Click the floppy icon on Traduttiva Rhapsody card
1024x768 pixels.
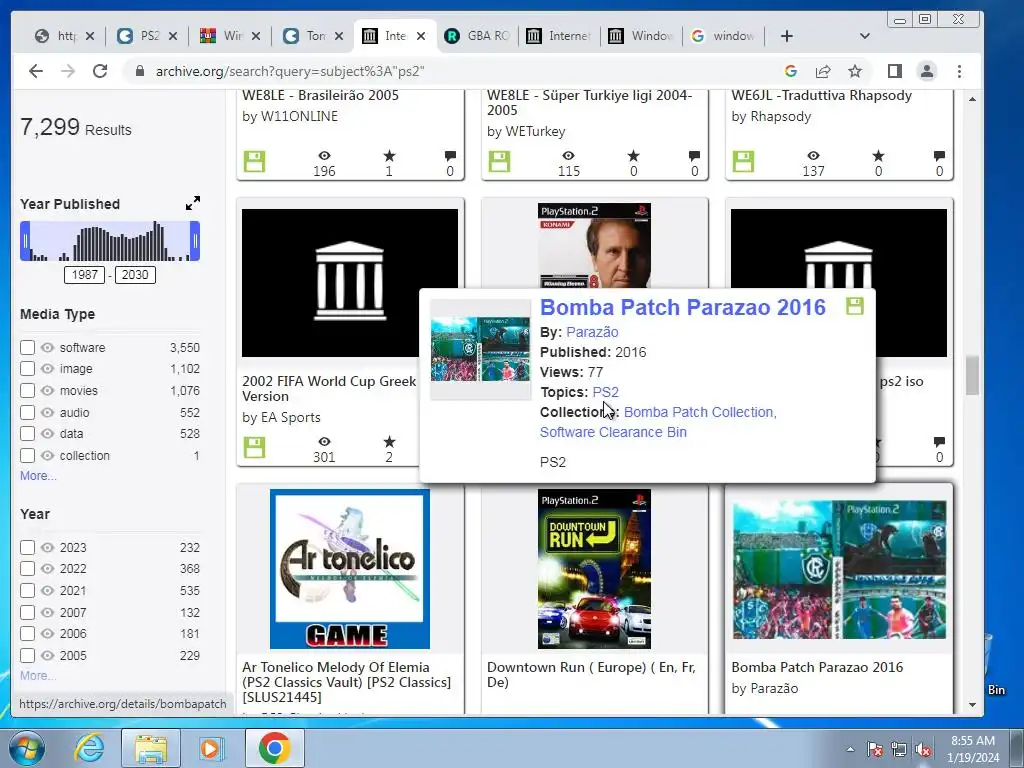coord(743,161)
